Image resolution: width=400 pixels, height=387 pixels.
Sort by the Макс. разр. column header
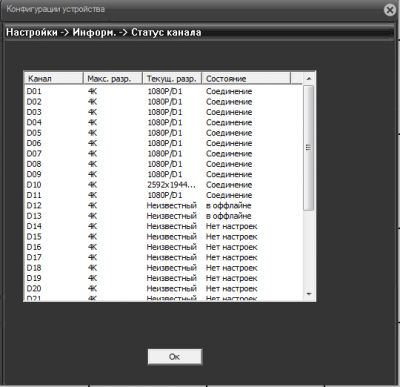click(x=113, y=79)
